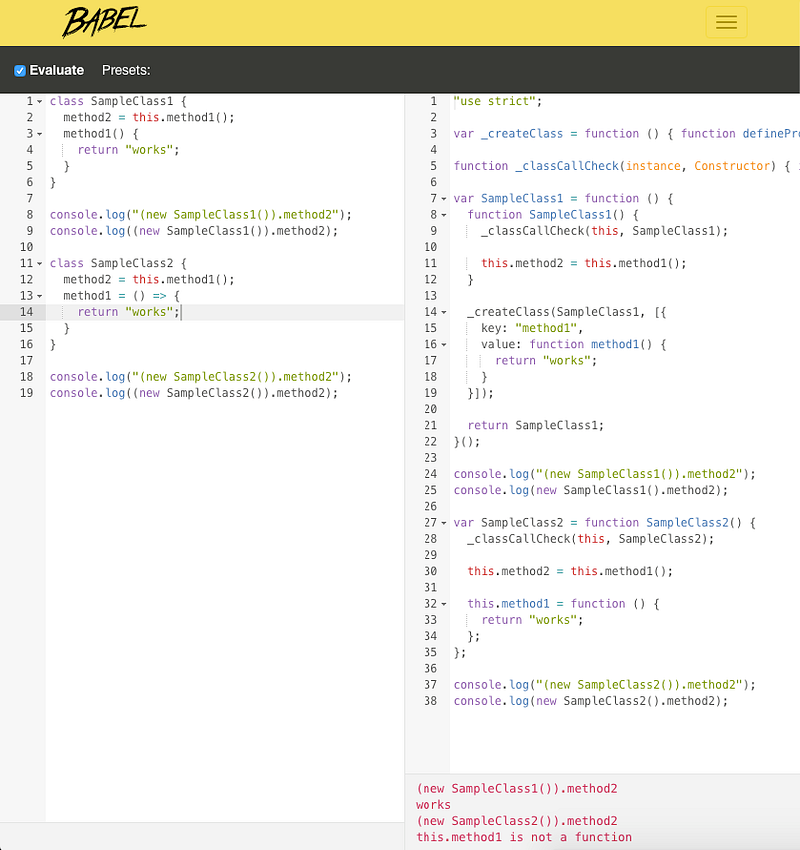
Task: Click the "use strict" output line
Action: coord(498,101)
